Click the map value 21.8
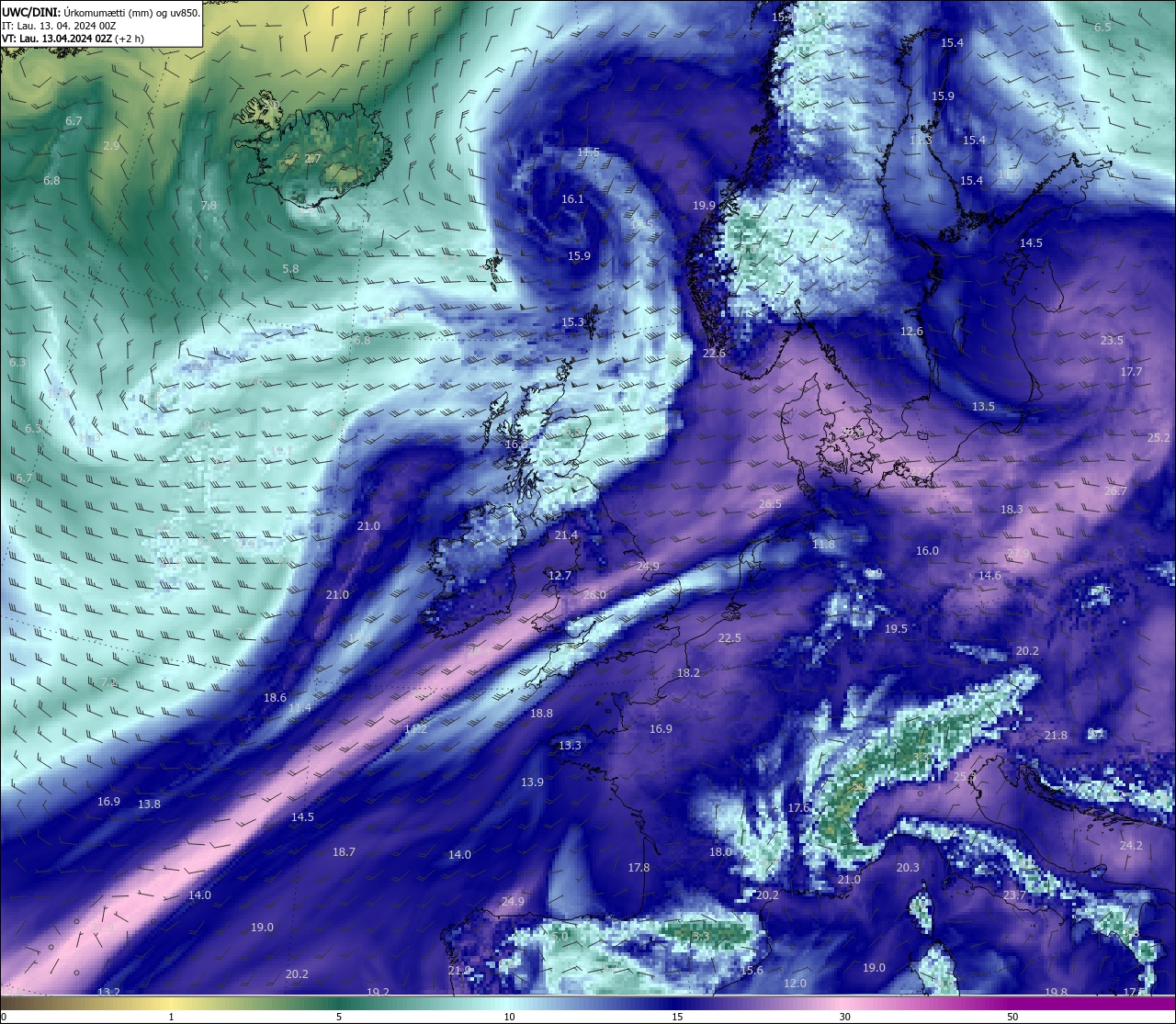Viewport: 1176px width, 1024px height. click(1056, 736)
